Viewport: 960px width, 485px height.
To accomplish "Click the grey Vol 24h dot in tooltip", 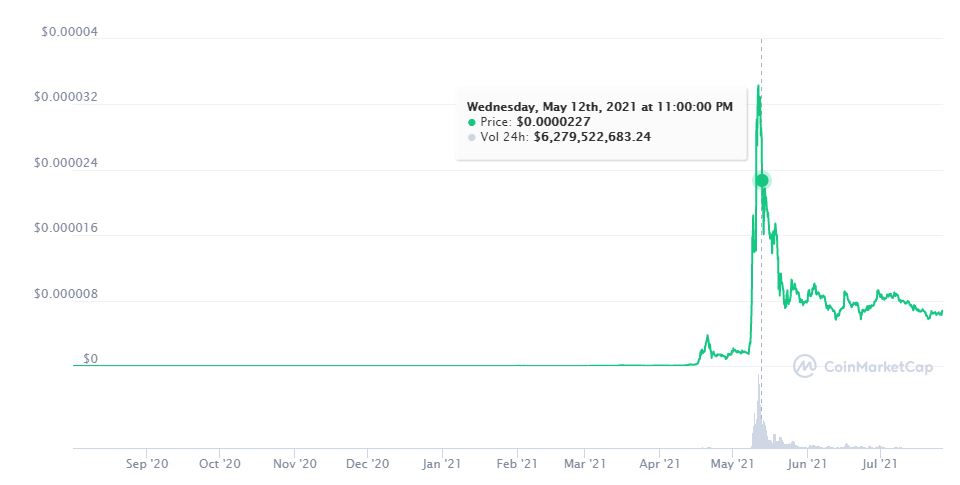I will [x=472, y=137].
